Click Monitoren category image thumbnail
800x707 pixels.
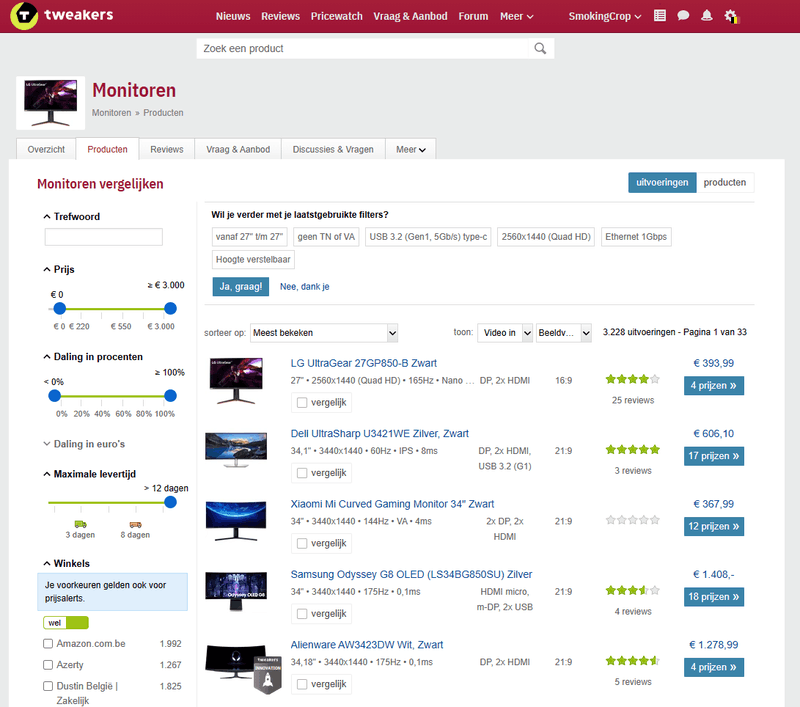(x=51, y=103)
